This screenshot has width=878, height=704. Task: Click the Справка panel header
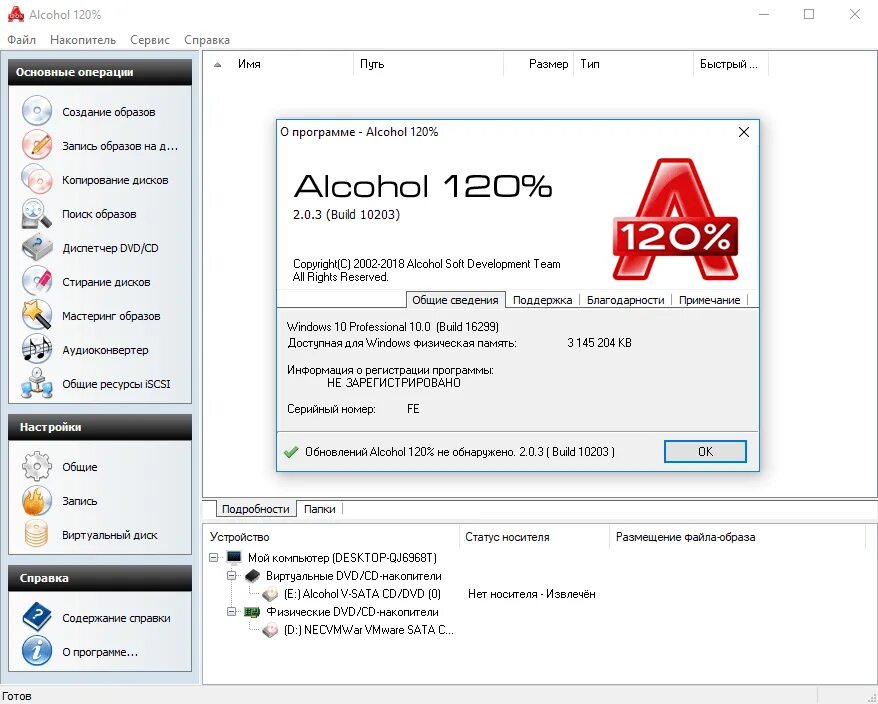coord(100,578)
